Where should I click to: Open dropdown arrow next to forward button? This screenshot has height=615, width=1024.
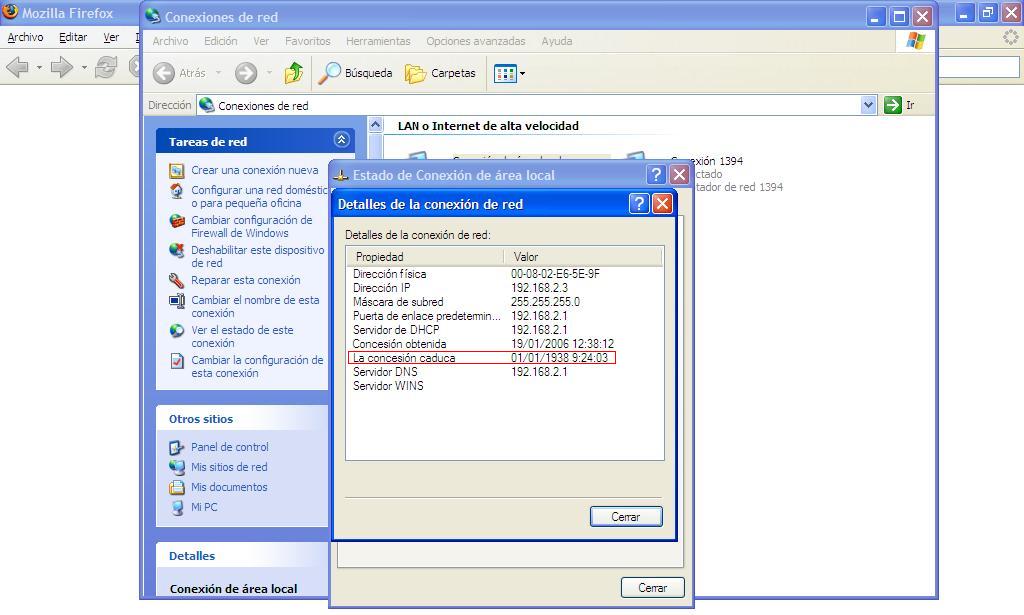click(x=269, y=73)
